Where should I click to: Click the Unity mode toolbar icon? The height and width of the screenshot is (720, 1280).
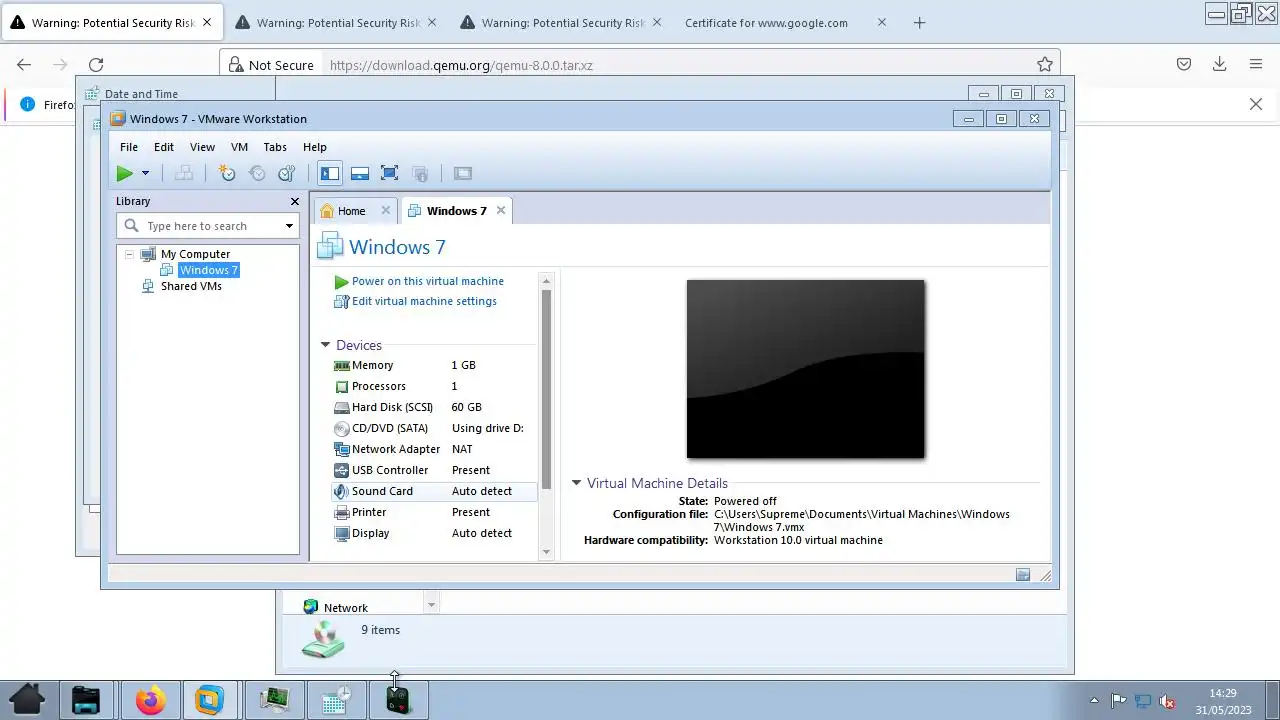[420, 173]
